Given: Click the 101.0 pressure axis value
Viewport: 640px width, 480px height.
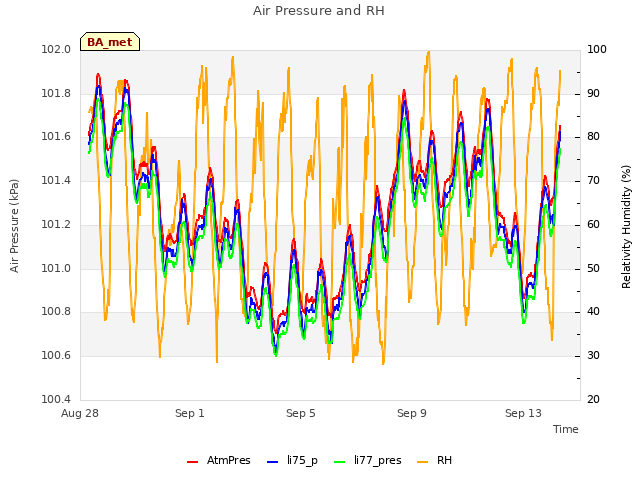Looking at the screenshot, I should tap(56, 269).
